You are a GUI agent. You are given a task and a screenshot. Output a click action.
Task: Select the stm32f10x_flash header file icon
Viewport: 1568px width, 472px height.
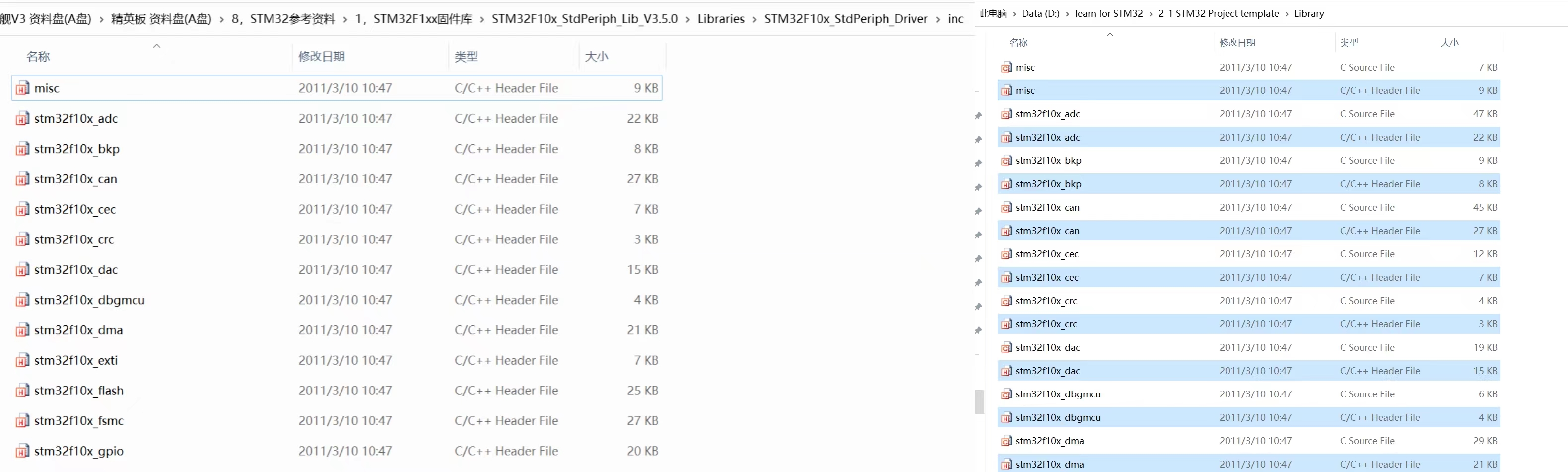tap(22, 391)
